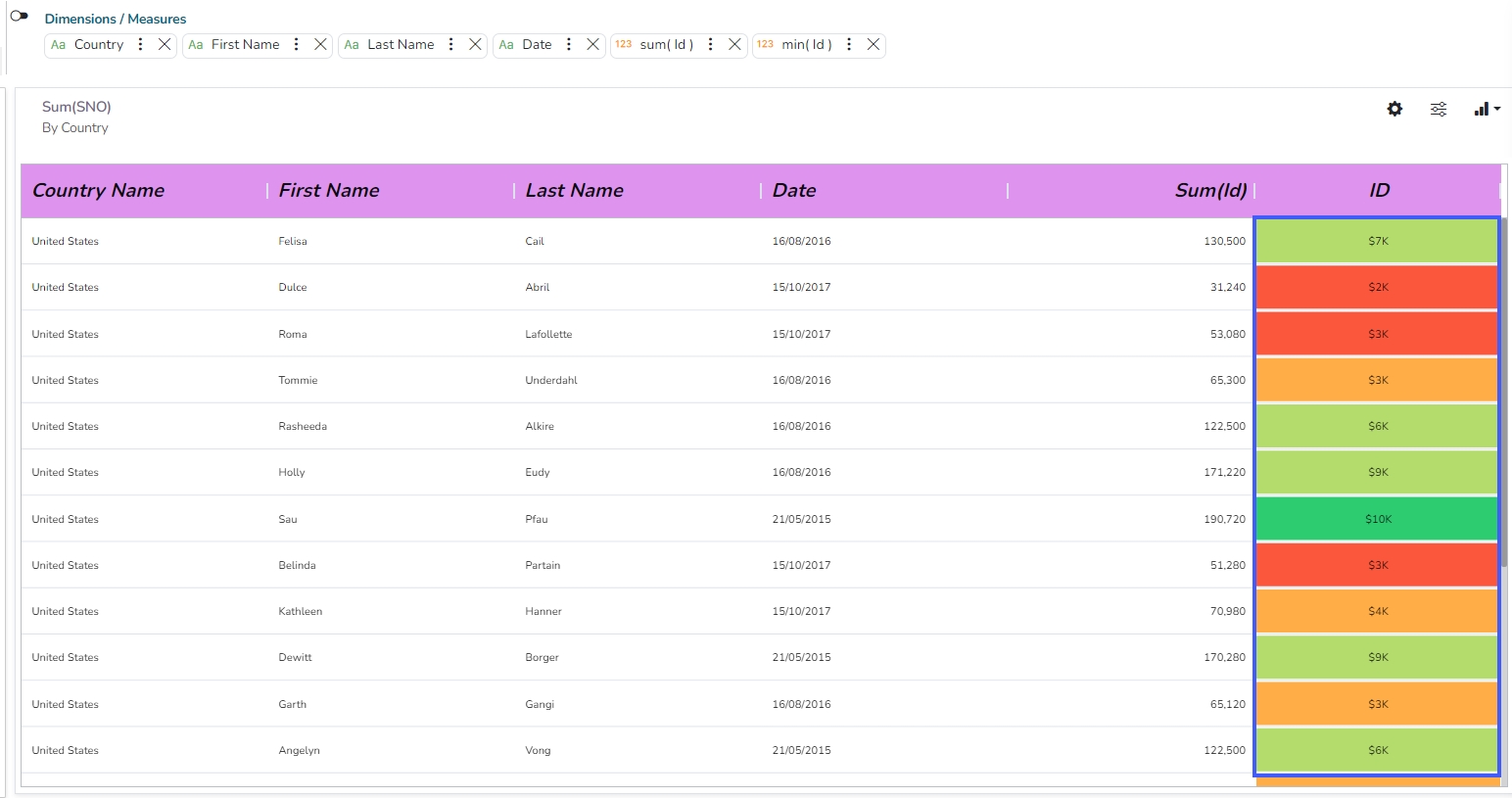Screen dimensions: 1512x798
Task: Open chart settings gear icon
Action: (x=1394, y=109)
